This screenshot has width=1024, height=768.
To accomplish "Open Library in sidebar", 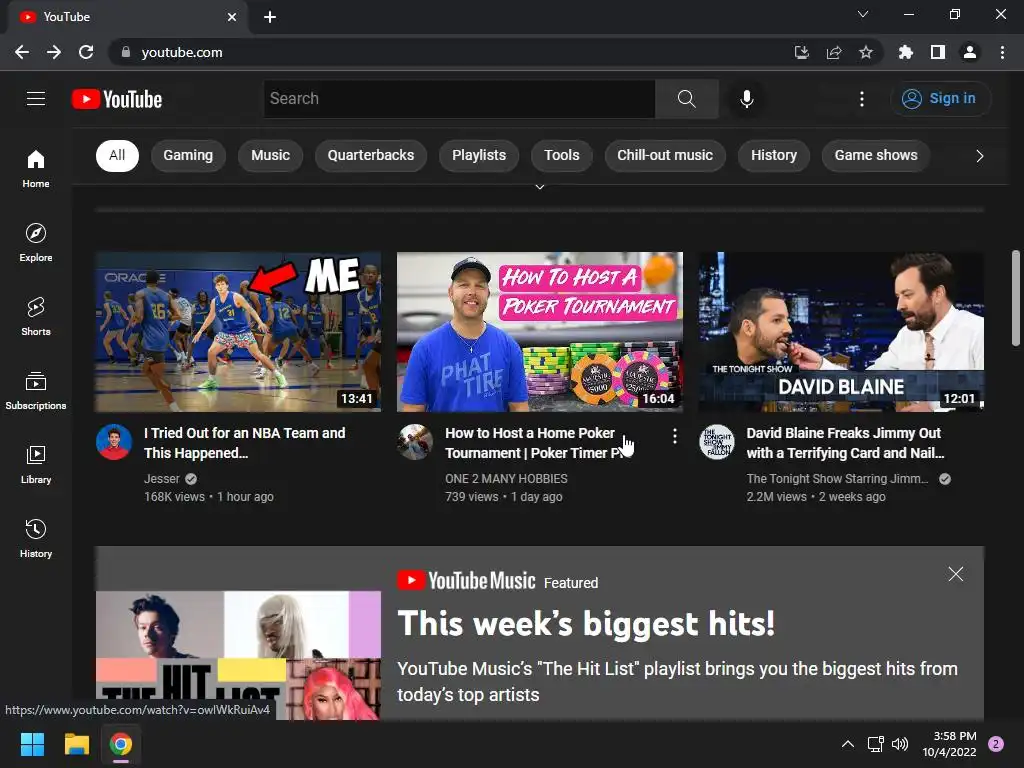I will pyautogui.click(x=36, y=464).
